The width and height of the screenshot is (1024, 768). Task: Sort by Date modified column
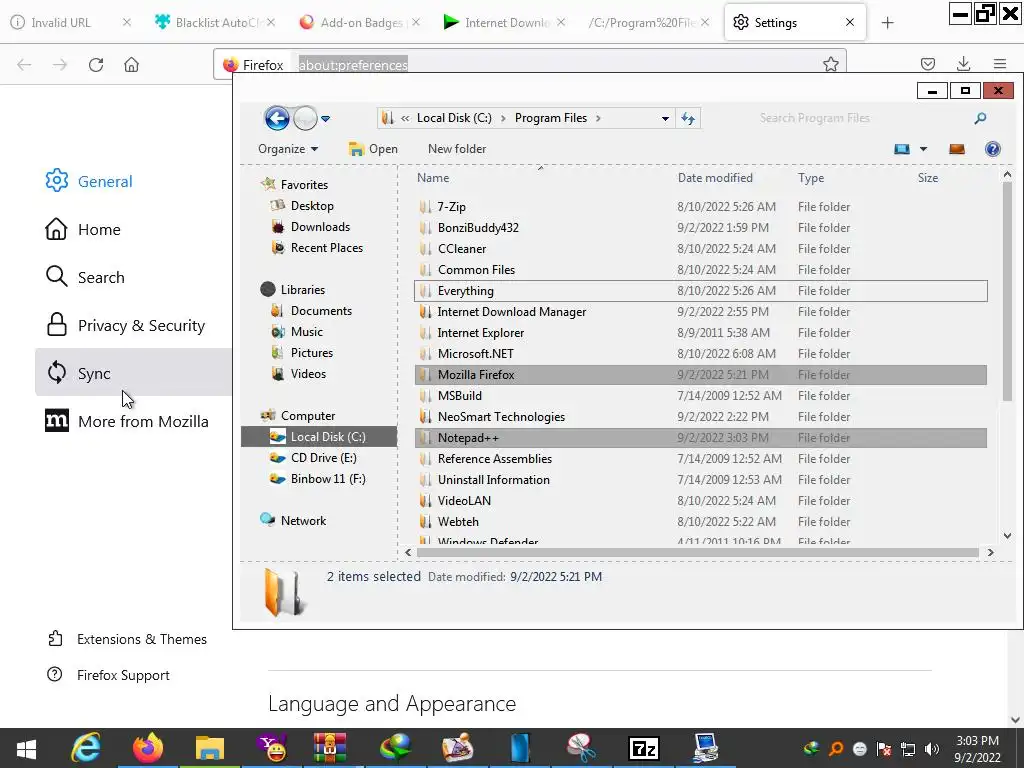(x=715, y=178)
